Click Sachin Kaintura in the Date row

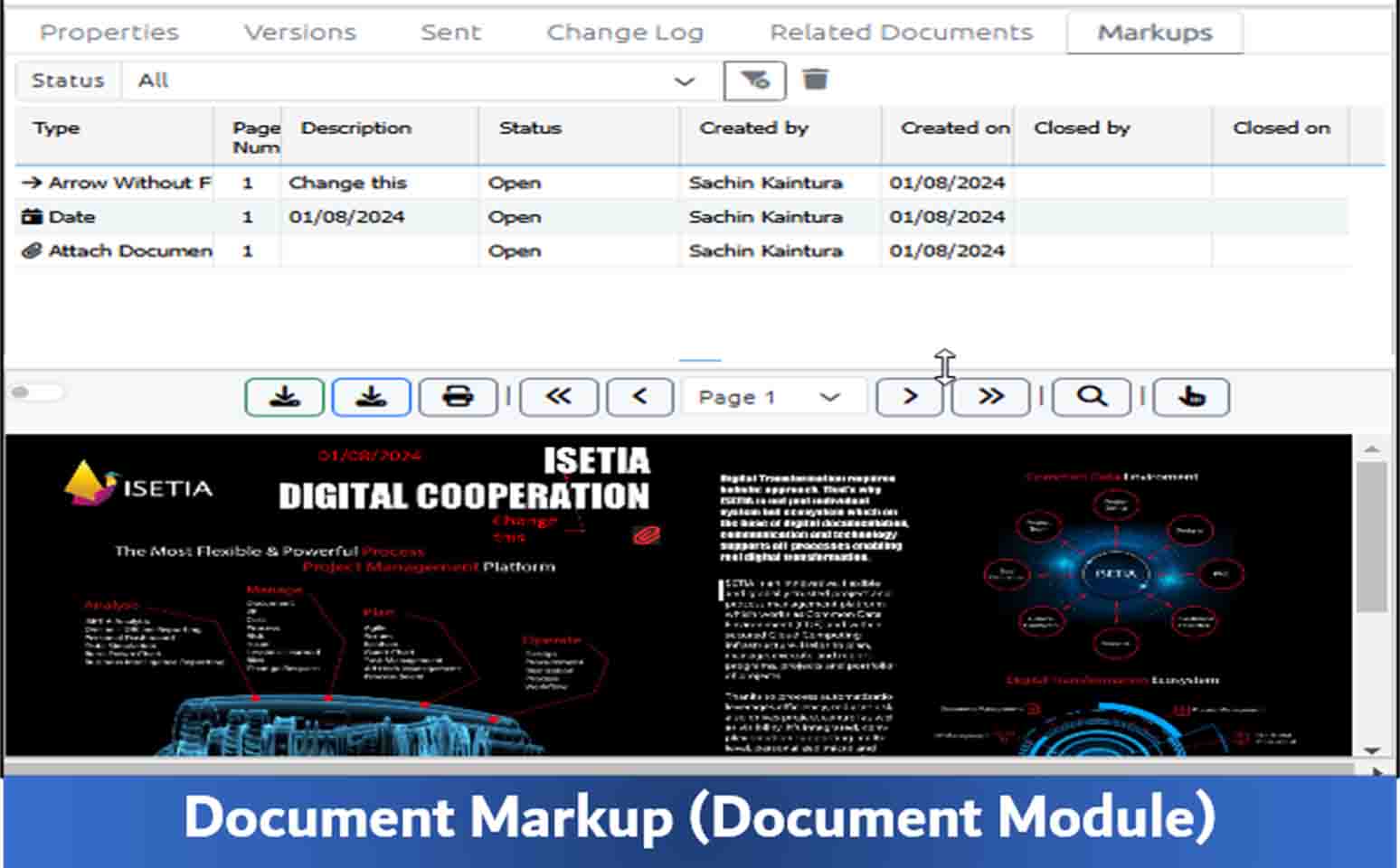point(765,217)
